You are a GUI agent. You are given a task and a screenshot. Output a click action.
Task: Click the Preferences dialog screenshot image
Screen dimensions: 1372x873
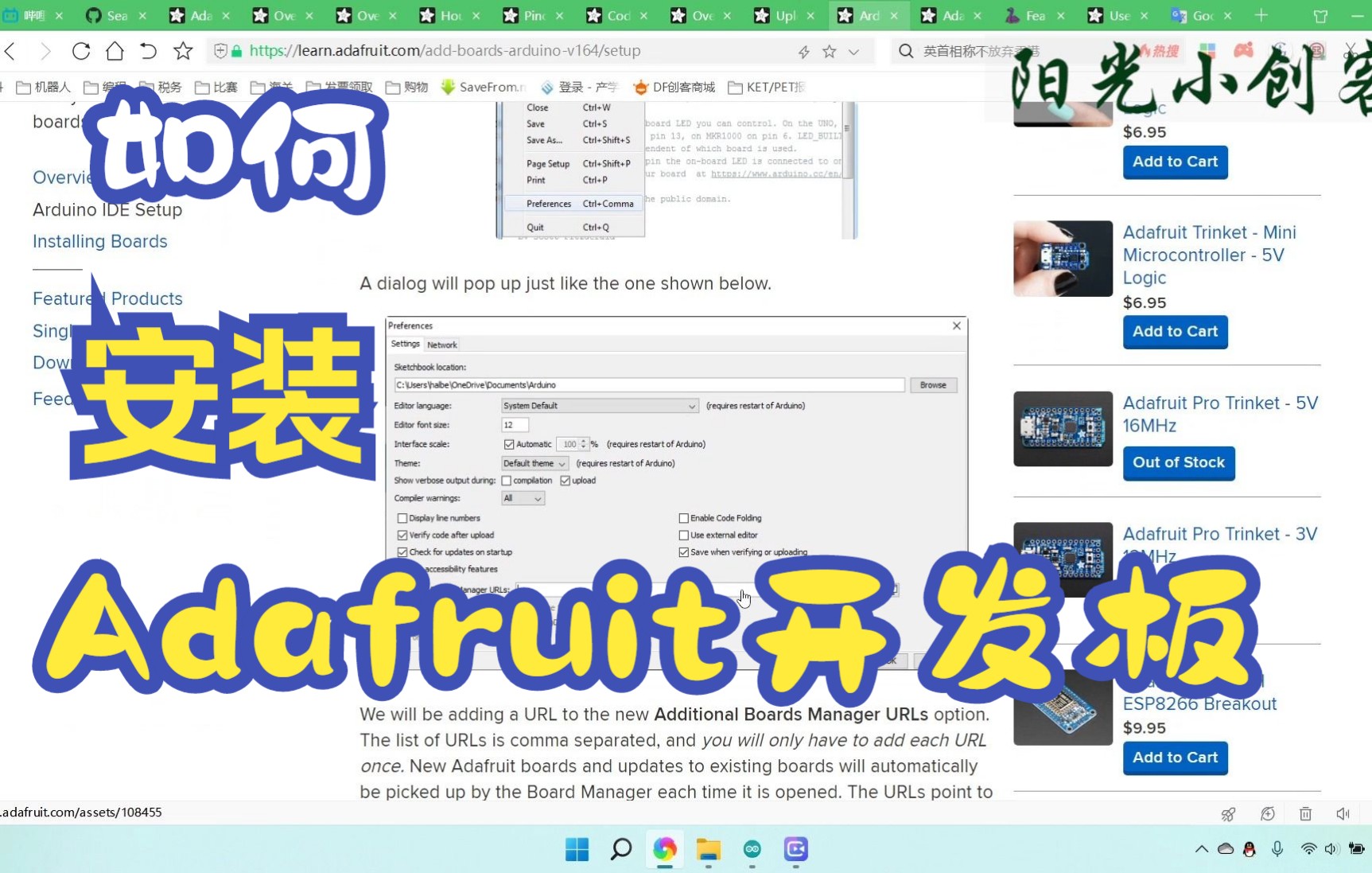click(x=676, y=493)
